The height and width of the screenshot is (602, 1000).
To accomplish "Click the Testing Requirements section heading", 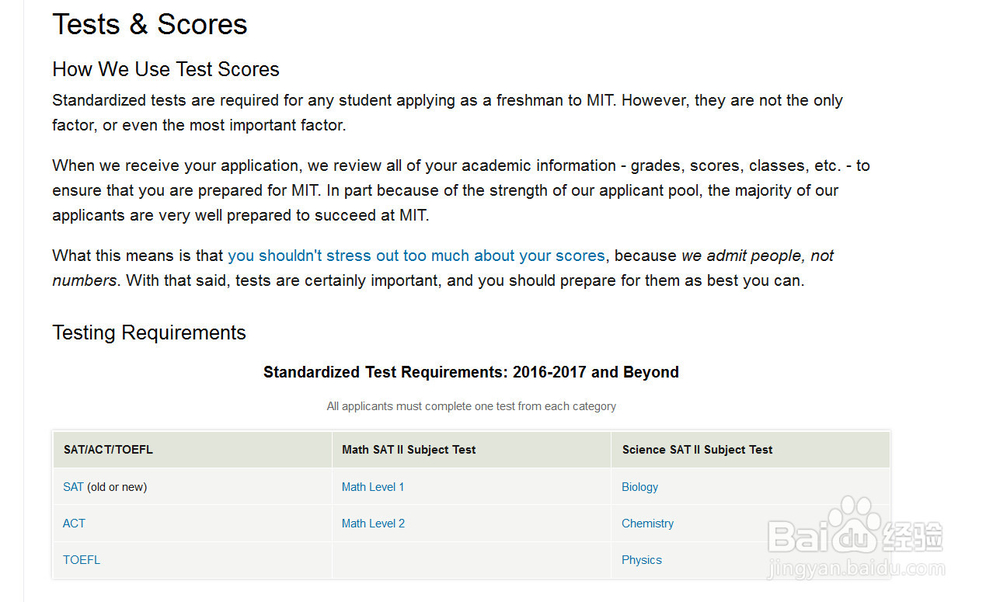I will point(149,333).
